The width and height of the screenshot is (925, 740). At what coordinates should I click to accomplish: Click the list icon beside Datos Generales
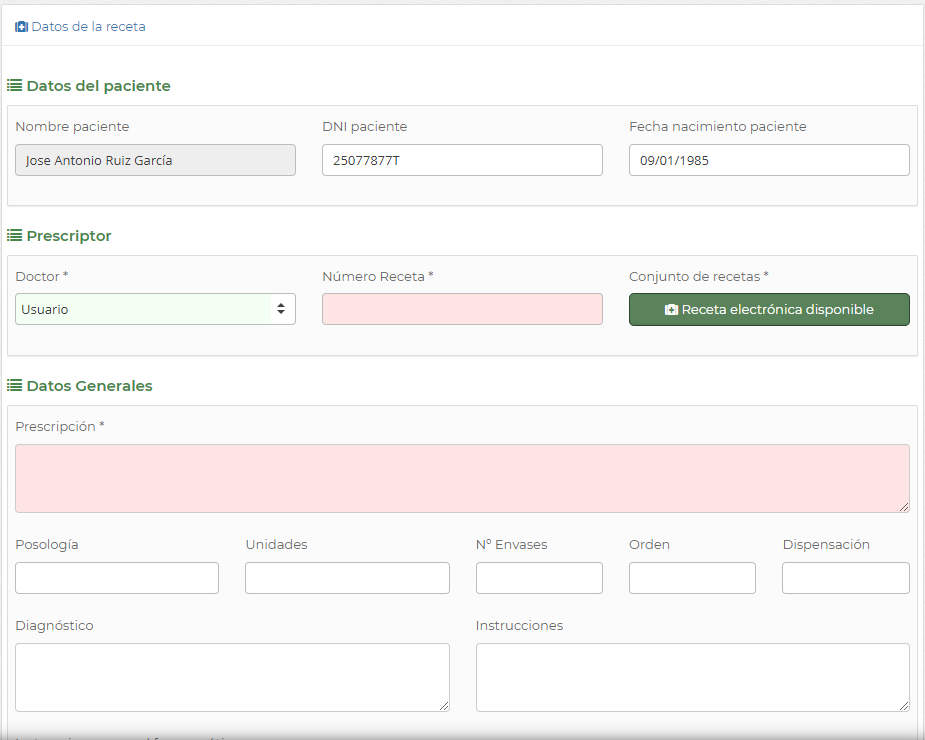coord(15,386)
